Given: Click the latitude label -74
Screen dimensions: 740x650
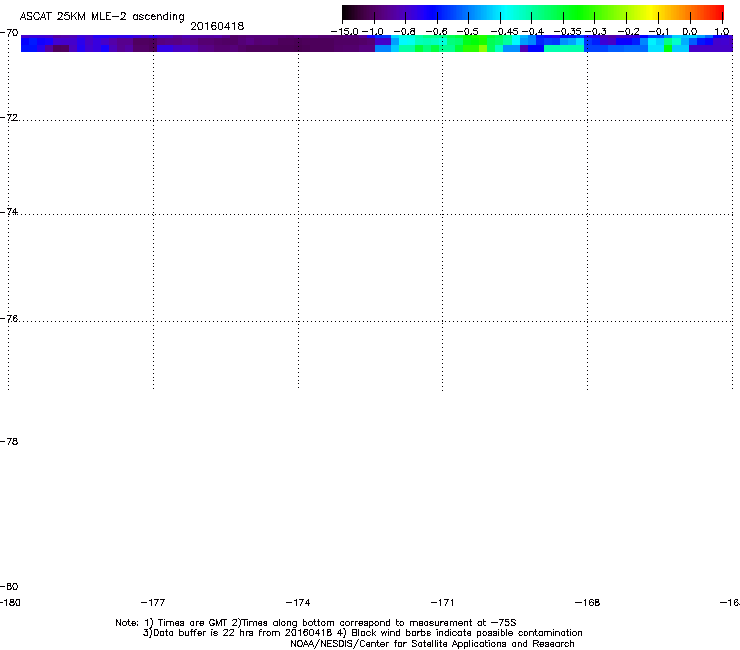Looking at the screenshot, I should (9, 211).
